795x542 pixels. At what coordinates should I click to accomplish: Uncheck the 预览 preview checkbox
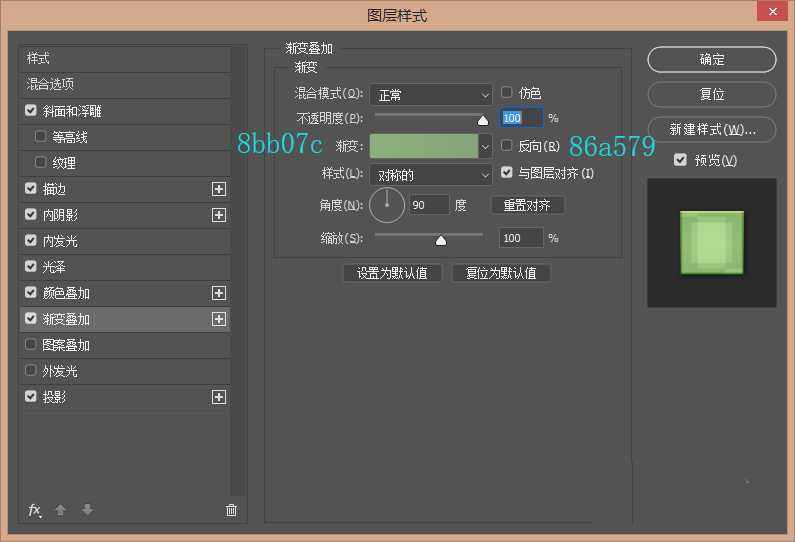681,160
